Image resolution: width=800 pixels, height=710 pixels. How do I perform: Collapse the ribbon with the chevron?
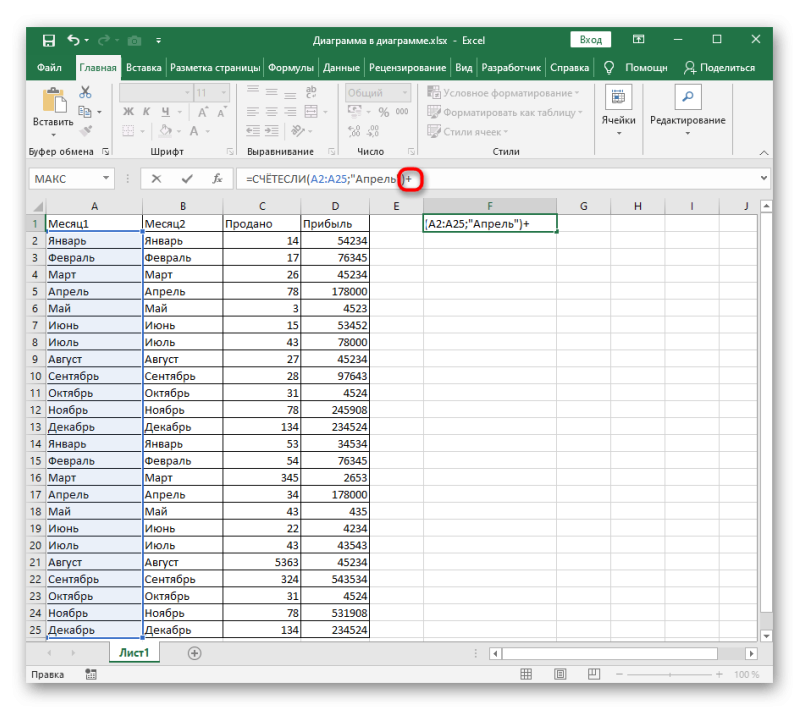tap(764, 153)
